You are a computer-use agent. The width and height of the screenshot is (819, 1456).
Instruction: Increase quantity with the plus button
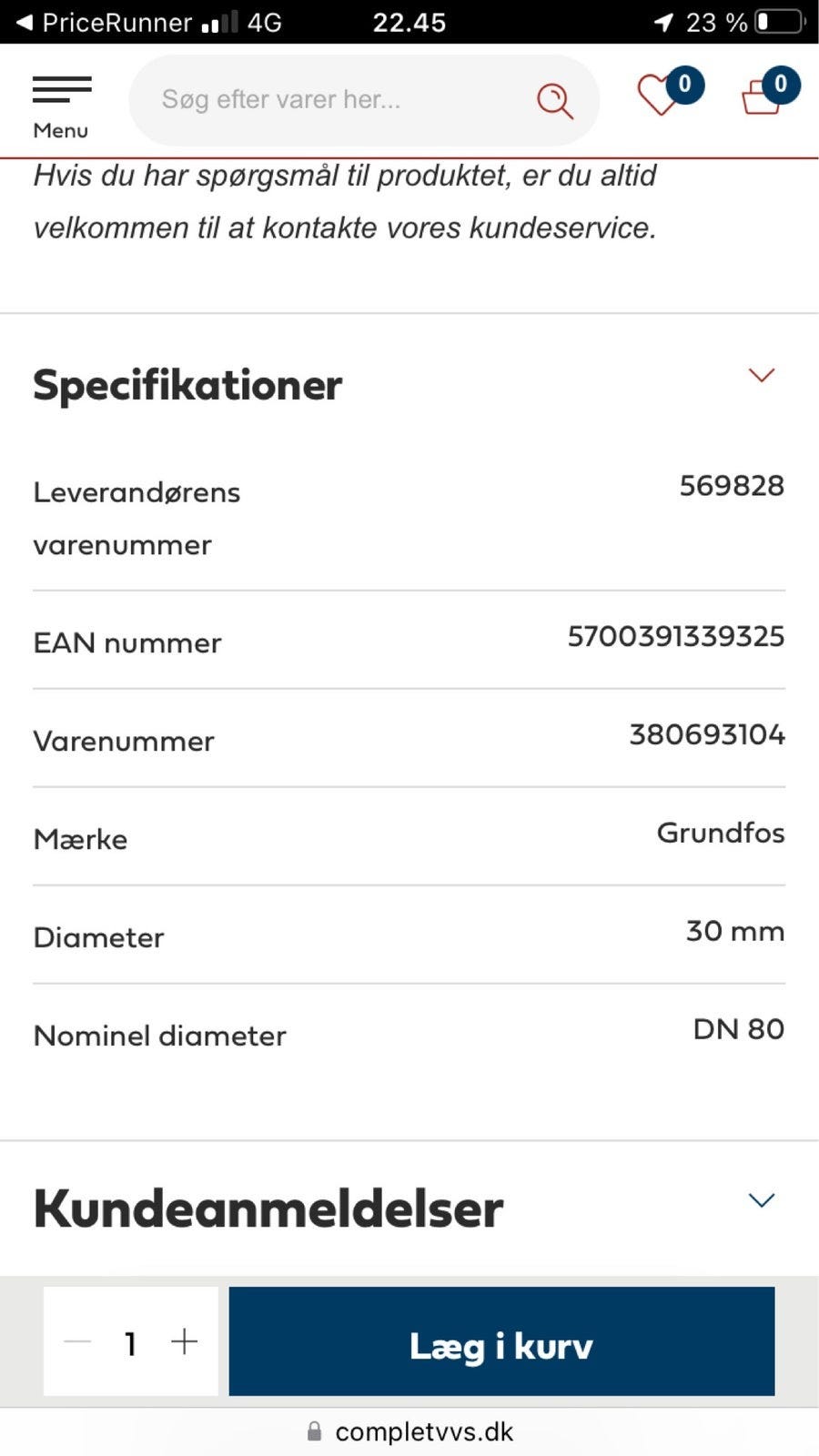click(184, 1341)
